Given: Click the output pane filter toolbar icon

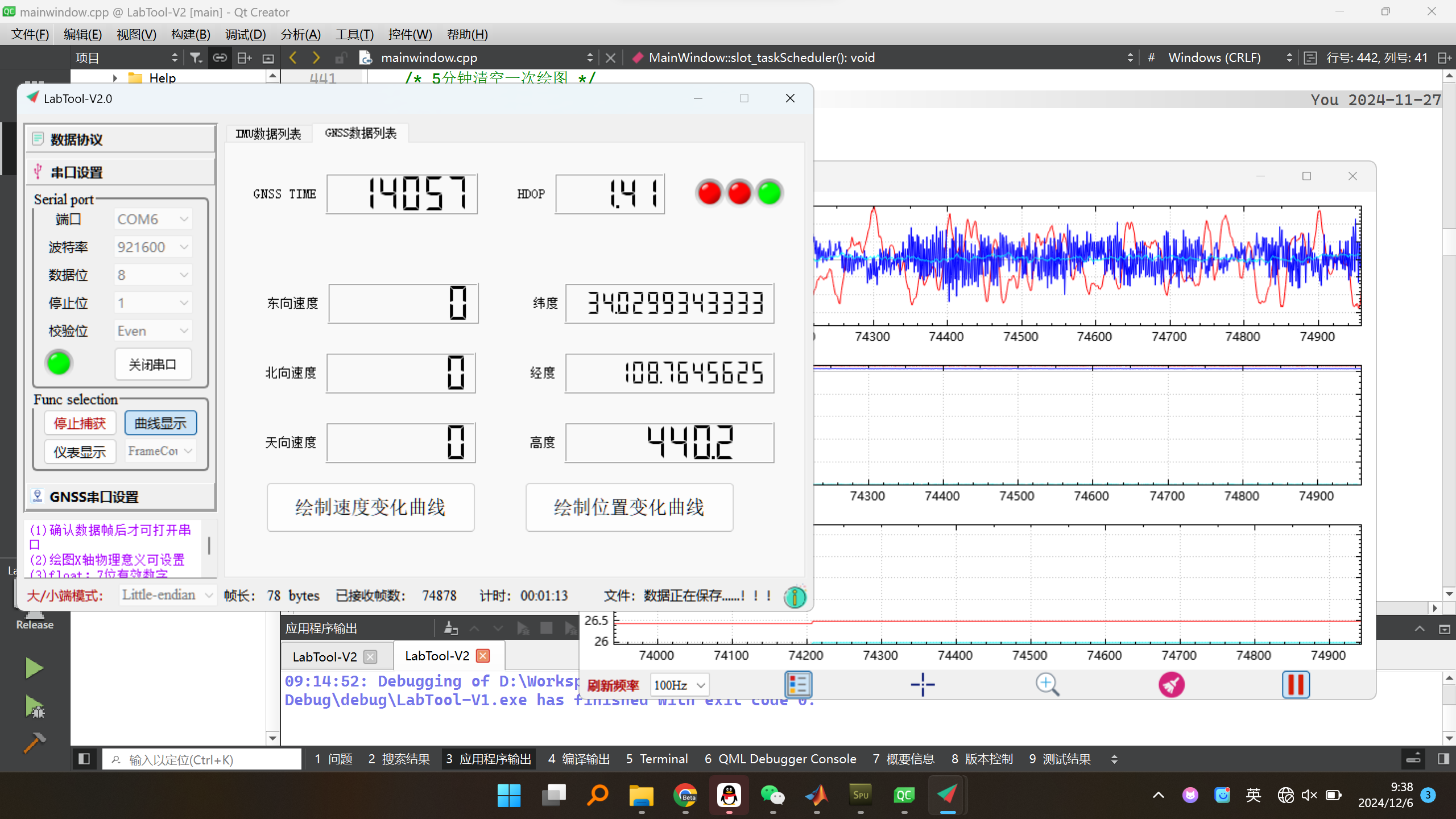Looking at the screenshot, I should tap(451, 628).
